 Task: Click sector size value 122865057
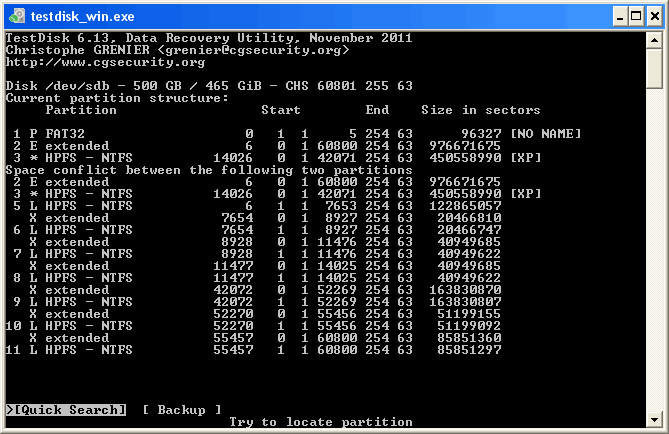click(x=465, y=206)
